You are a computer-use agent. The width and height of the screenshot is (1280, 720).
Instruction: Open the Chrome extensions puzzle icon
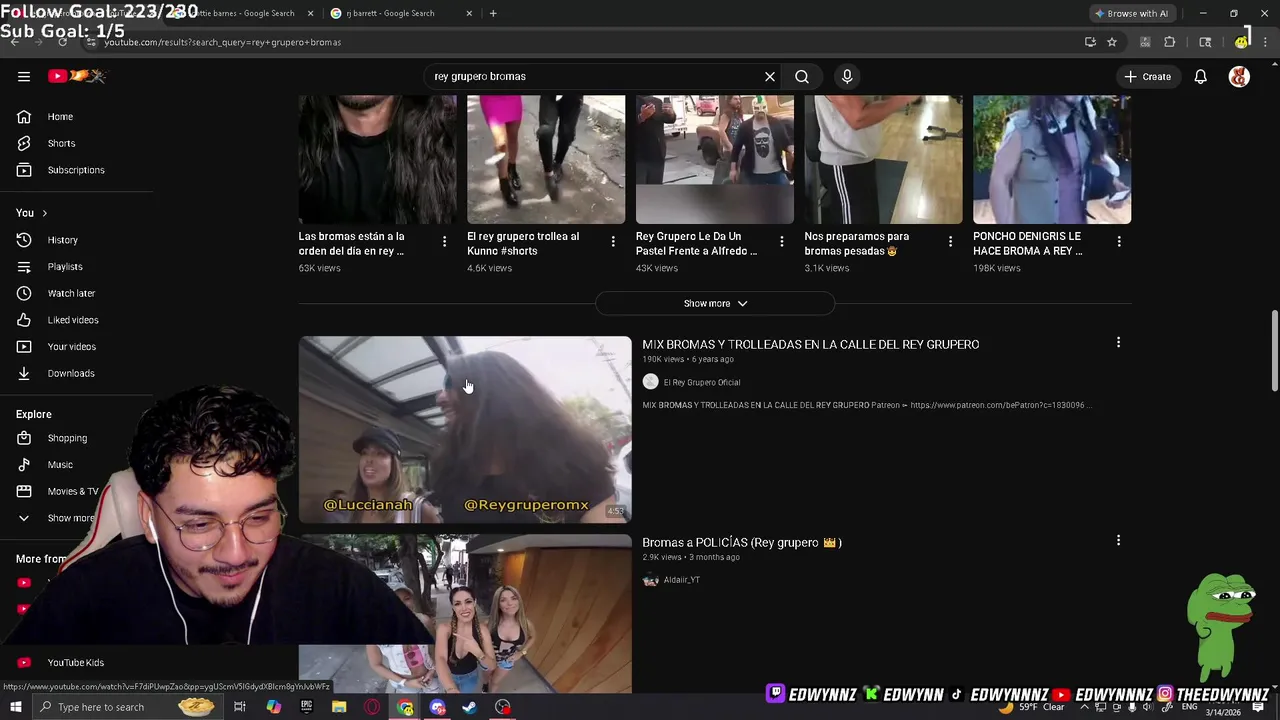pos(1169,42)
